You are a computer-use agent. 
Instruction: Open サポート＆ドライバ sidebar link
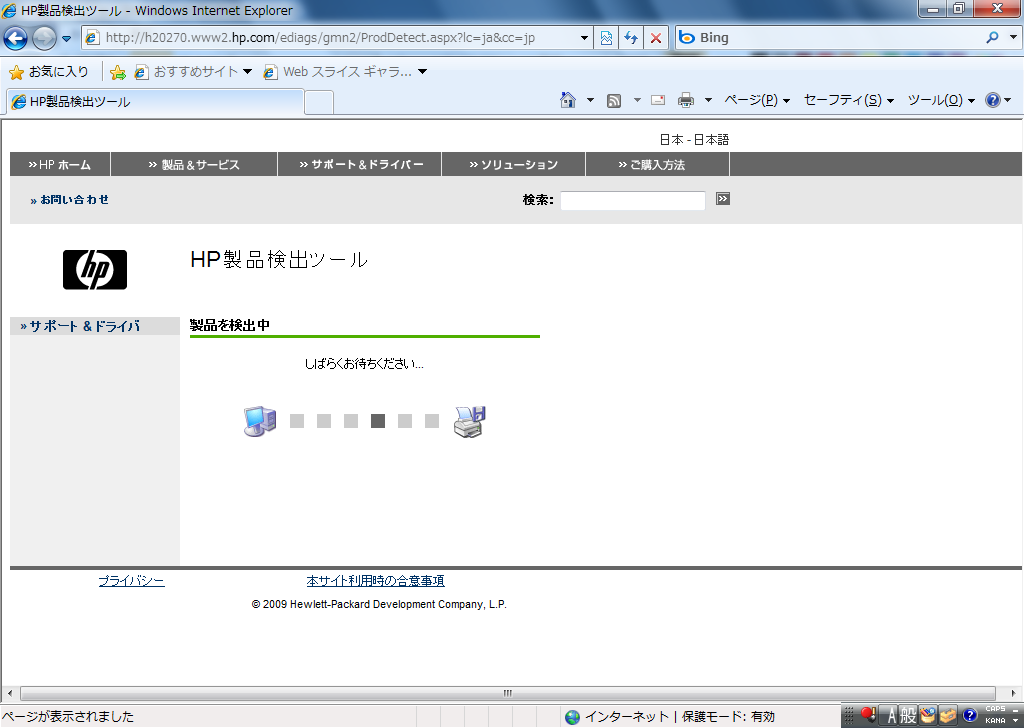click(80, 326)
